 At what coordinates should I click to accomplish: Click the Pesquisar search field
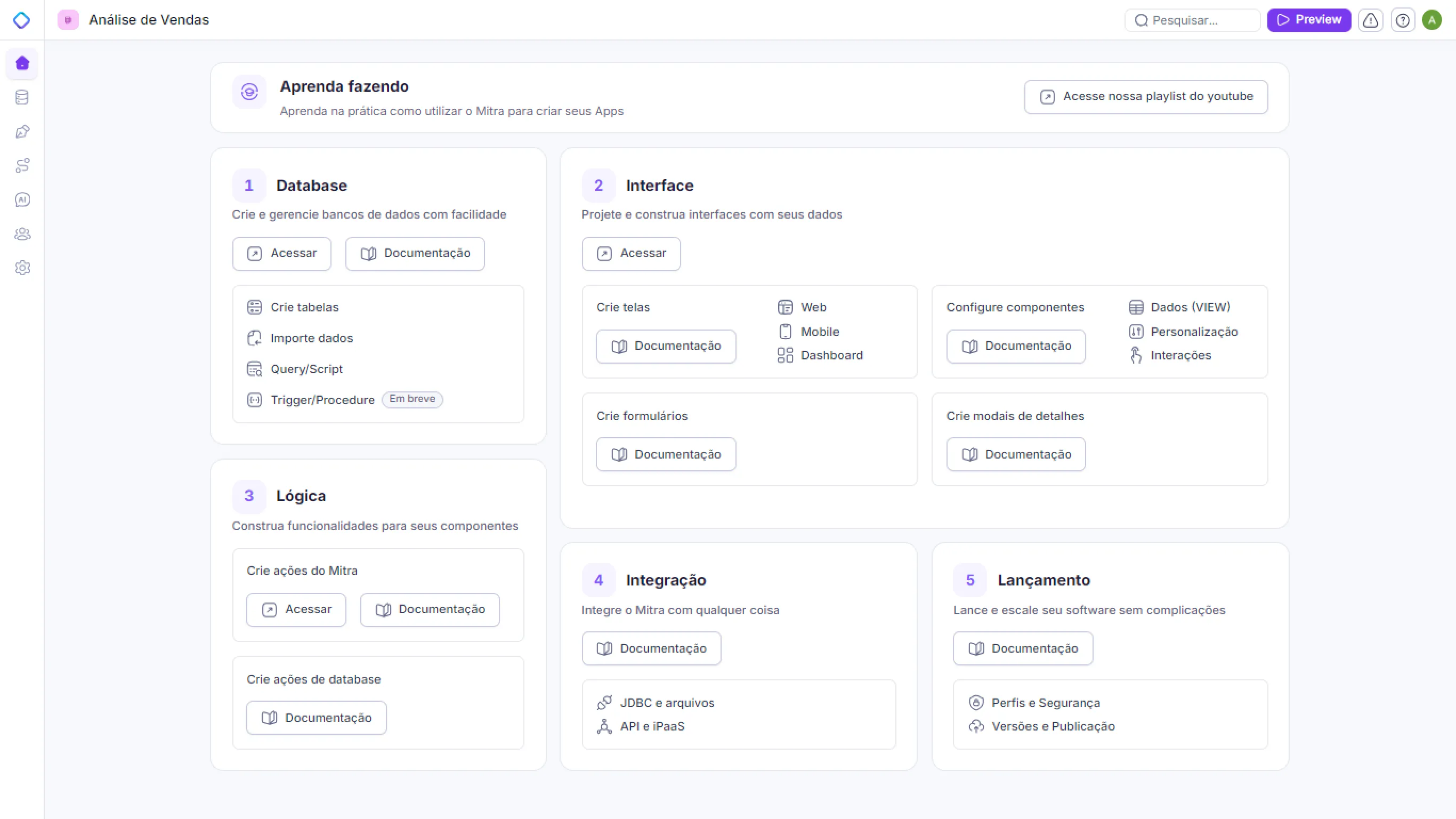[x=1192, y=20]
